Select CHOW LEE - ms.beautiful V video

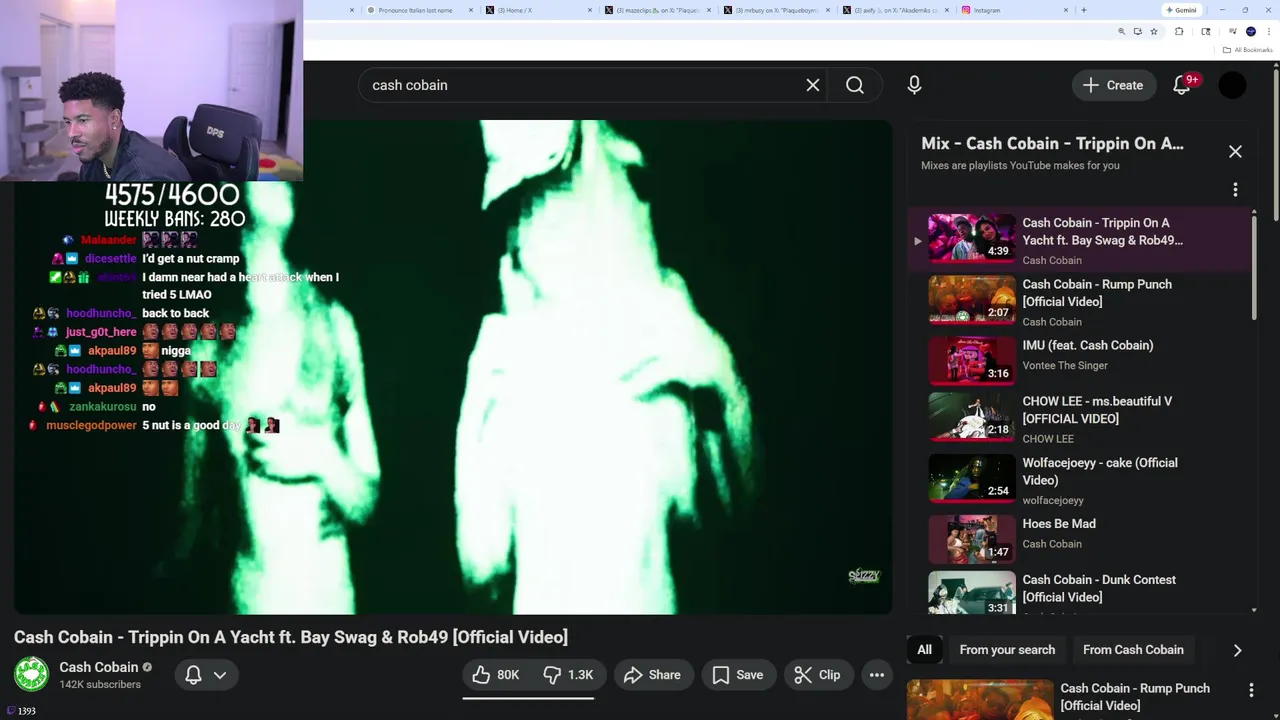1080,419
